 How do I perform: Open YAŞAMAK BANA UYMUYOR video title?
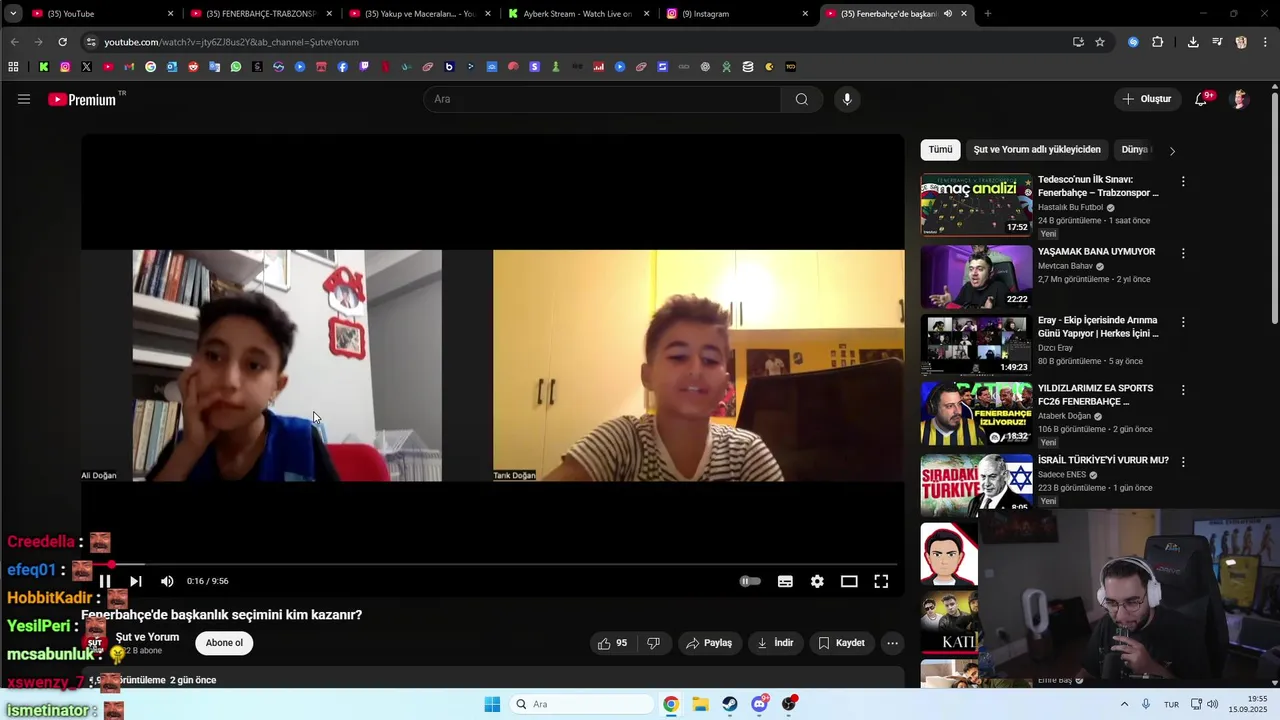click(x=1096, y=252)
